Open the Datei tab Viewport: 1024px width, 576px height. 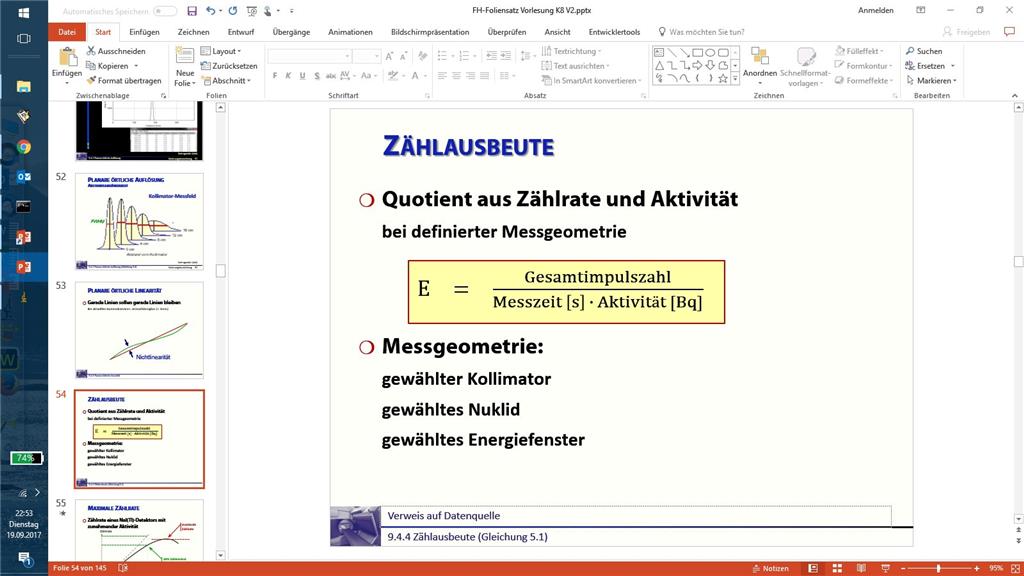67,31
